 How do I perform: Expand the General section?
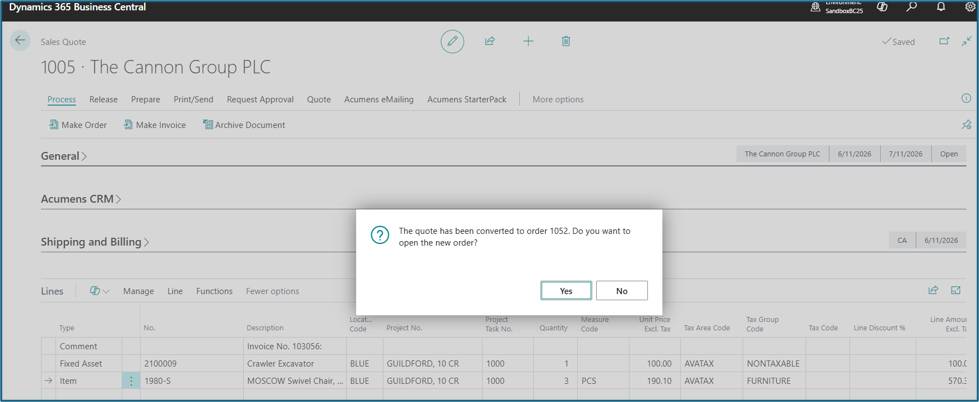(64, 156)
